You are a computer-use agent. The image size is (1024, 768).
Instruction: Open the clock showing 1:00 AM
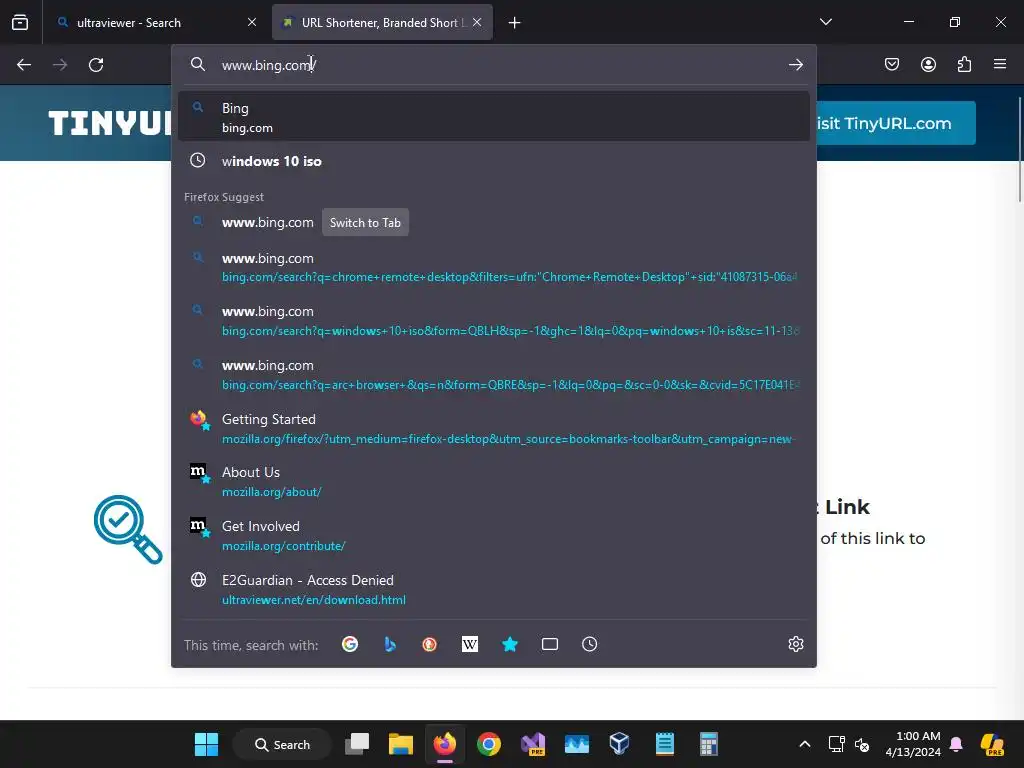click(913, 744)
